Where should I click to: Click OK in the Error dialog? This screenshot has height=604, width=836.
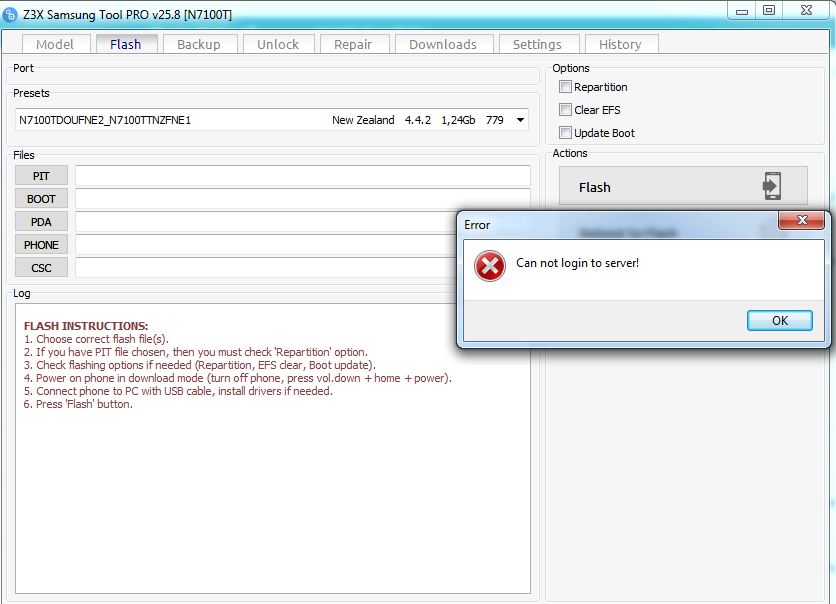pos(779,320)
